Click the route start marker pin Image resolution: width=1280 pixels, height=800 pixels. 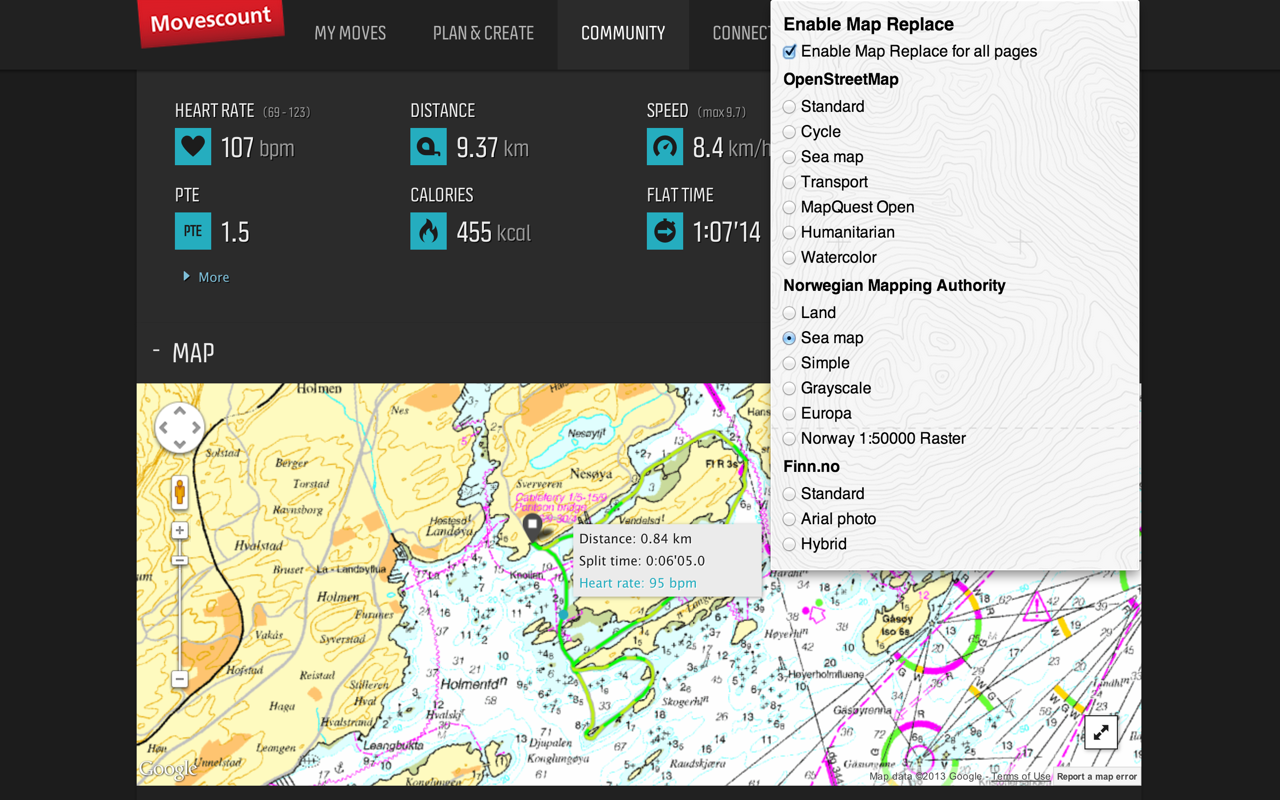click(x=533, y=527)
